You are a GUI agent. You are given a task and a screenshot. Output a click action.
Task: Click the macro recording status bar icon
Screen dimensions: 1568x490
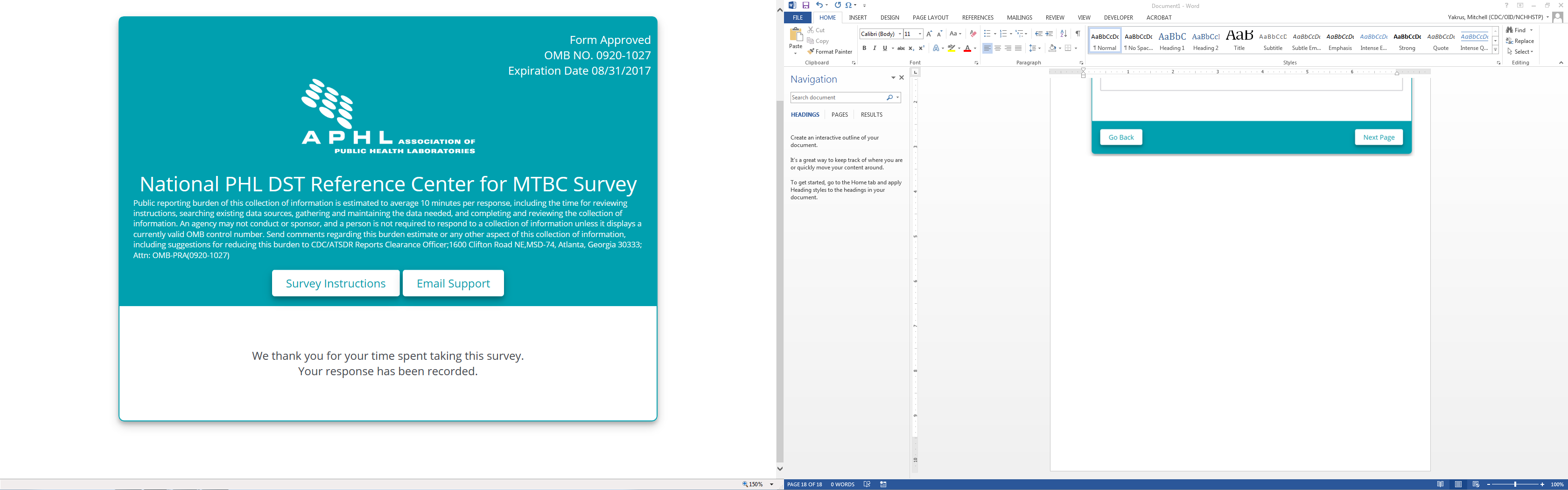(x=883, y=484)
